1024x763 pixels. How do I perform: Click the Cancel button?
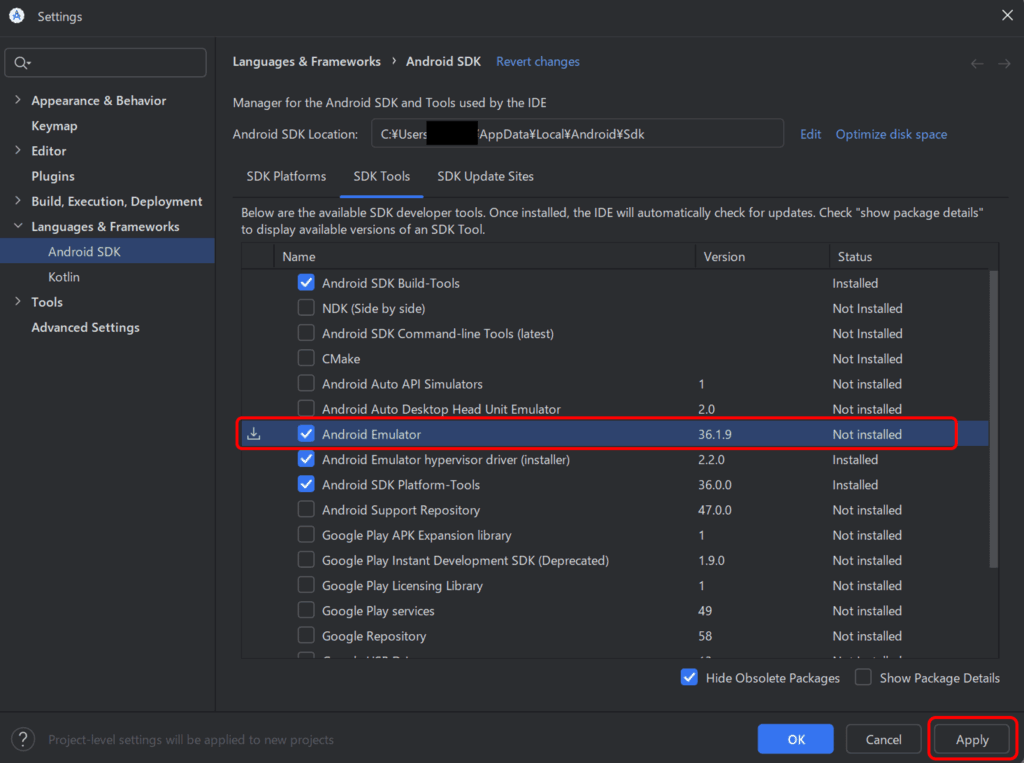883,739
